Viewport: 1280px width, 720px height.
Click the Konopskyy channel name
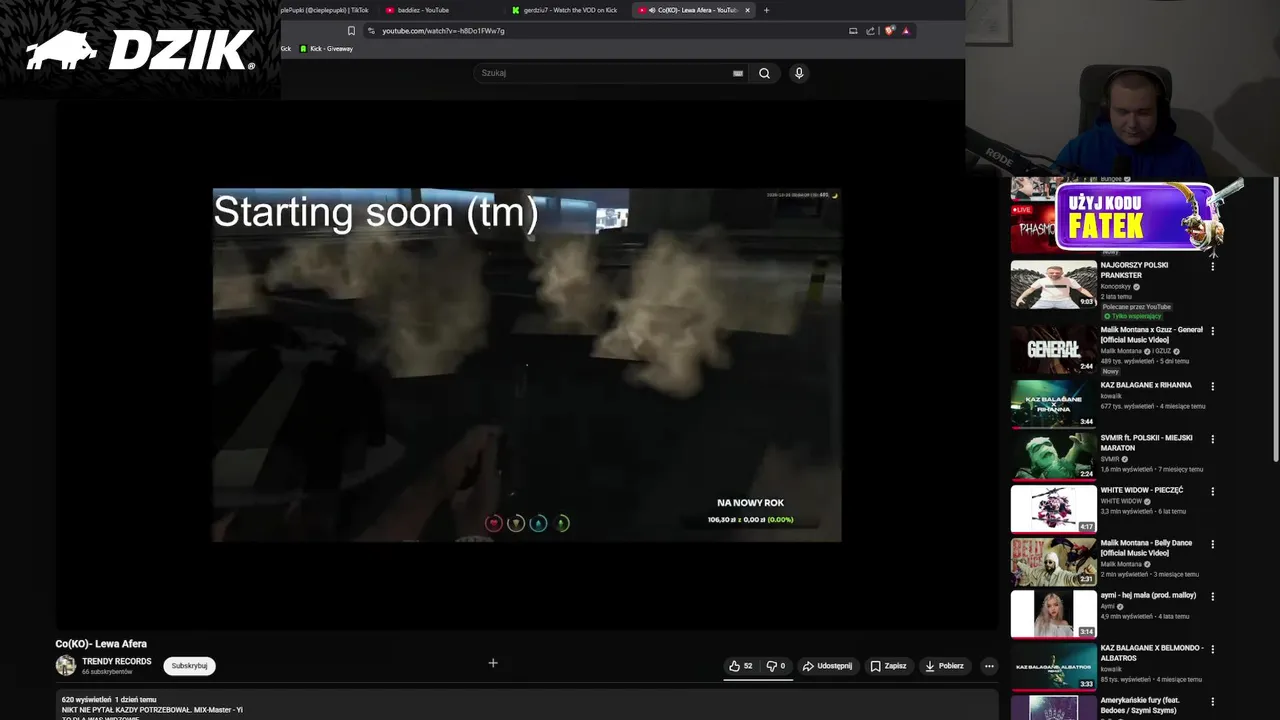(x=1117, y=286)
